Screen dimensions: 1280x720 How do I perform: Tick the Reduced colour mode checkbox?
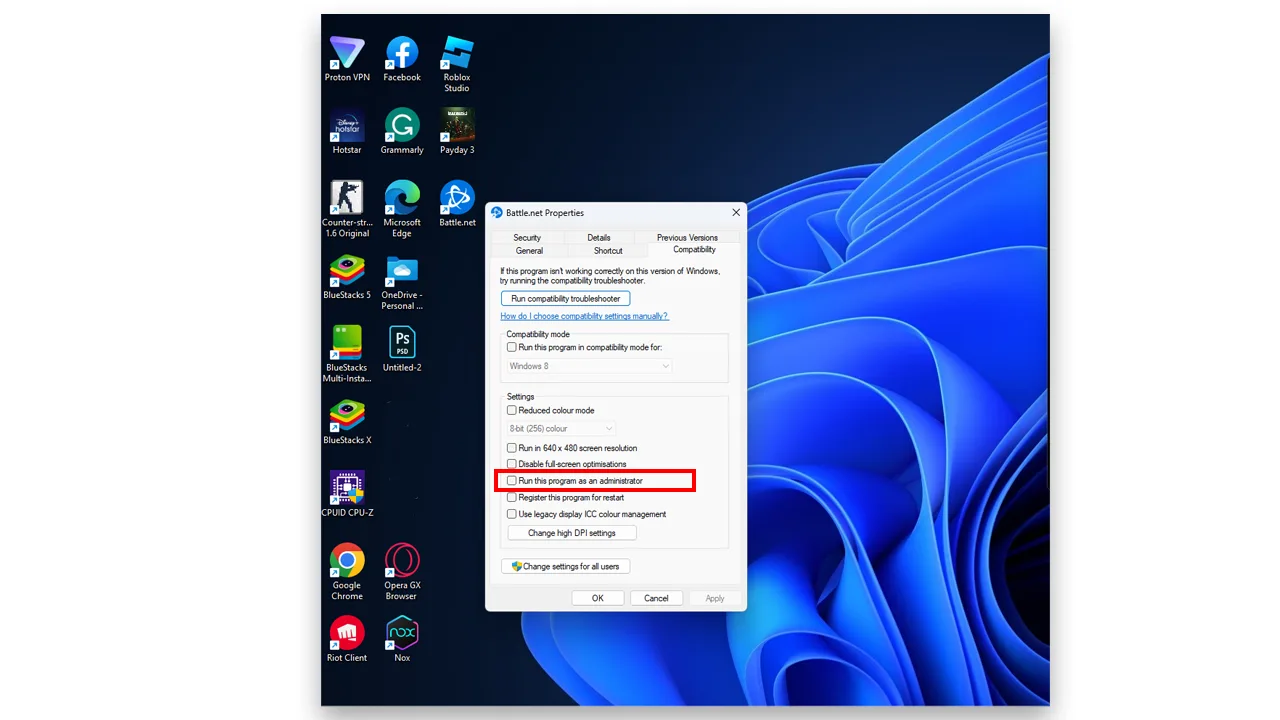[512, 410]
